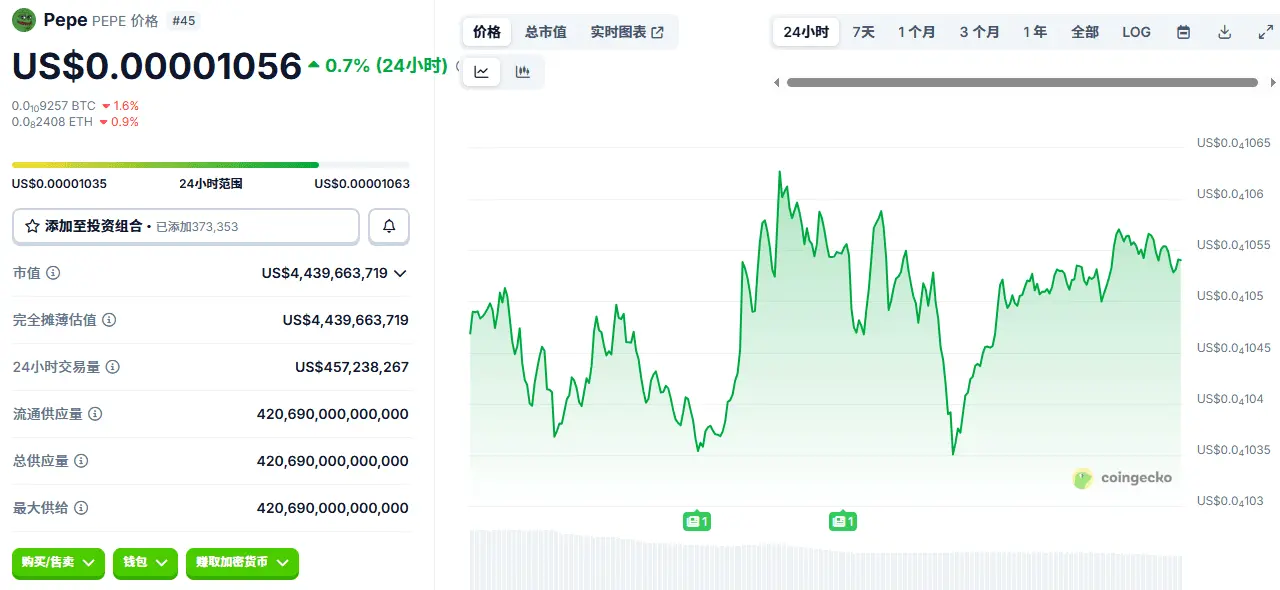
Task: Download the chart data icon
Action: (1224, 32)
